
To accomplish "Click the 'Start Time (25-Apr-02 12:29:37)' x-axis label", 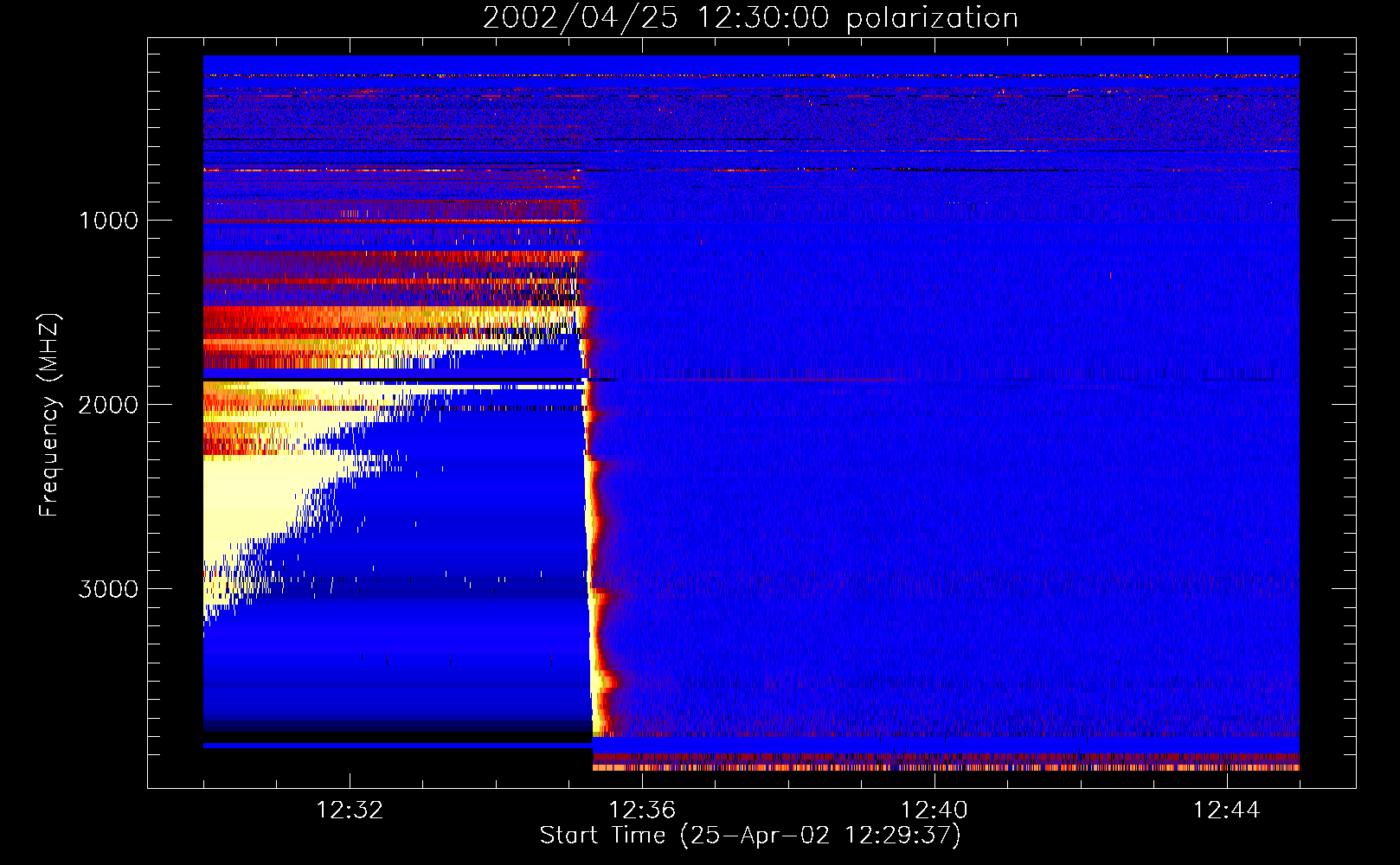I will pos(750,836).
